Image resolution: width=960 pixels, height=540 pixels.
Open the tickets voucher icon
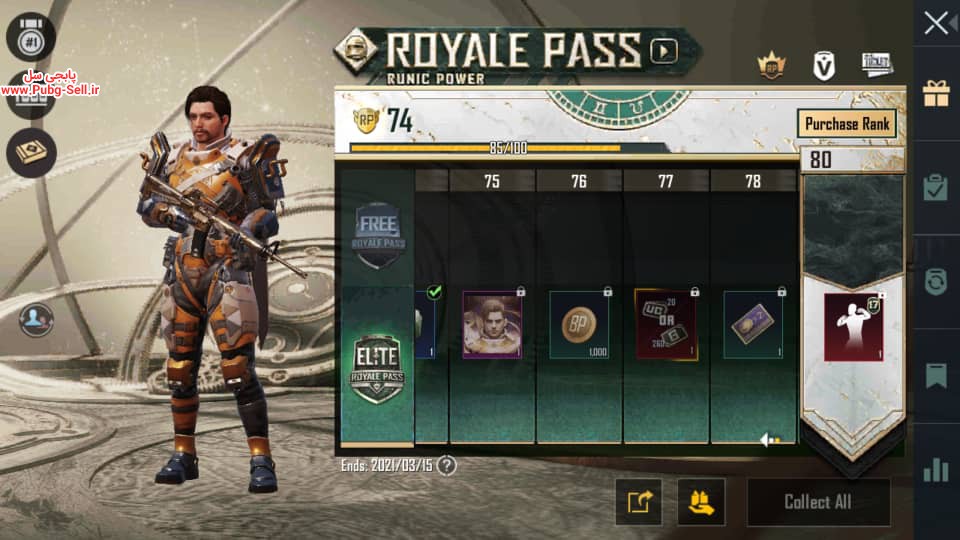pyautogui.click(x=877, y=64)
